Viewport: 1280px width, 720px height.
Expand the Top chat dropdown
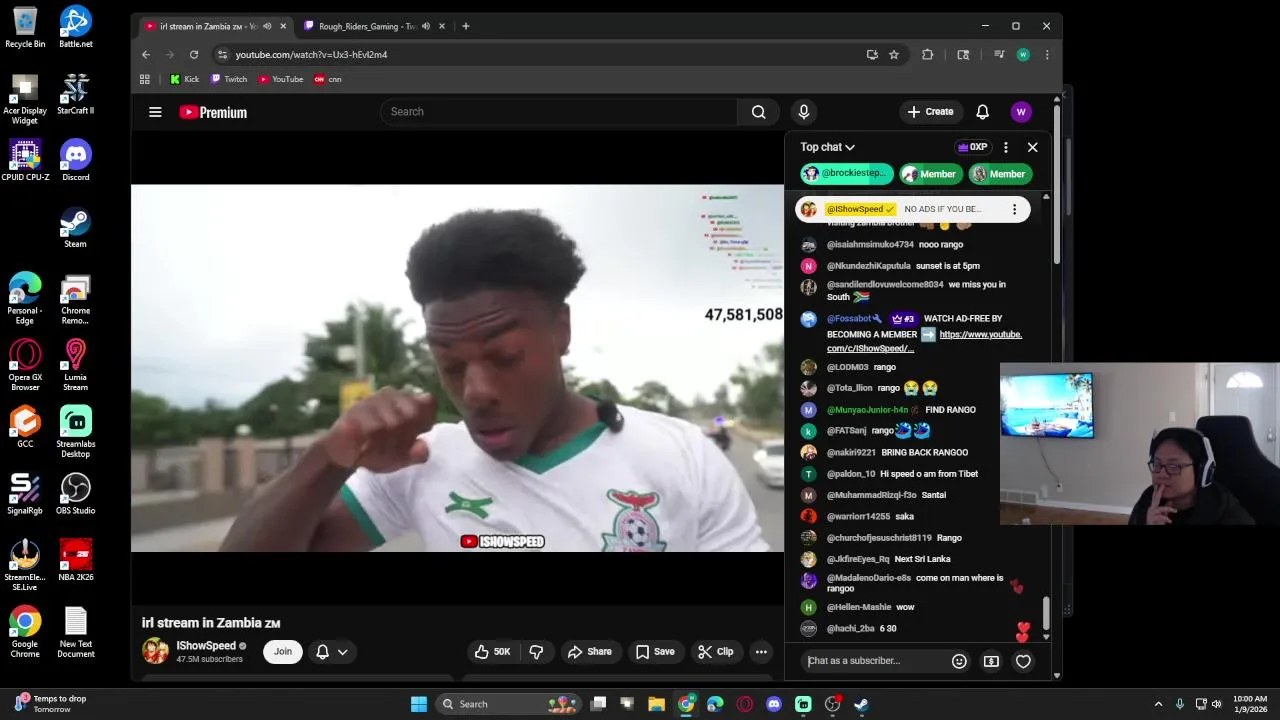point(827,147)
